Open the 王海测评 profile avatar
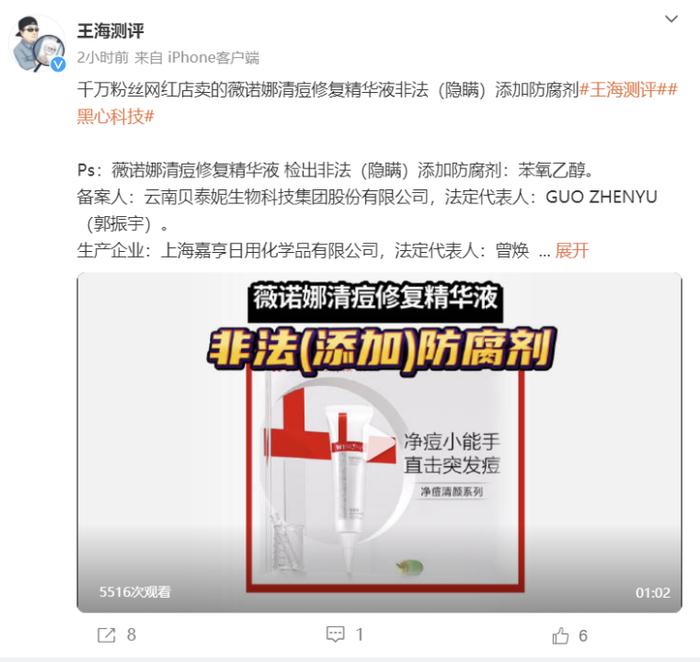 pos(37,44)
